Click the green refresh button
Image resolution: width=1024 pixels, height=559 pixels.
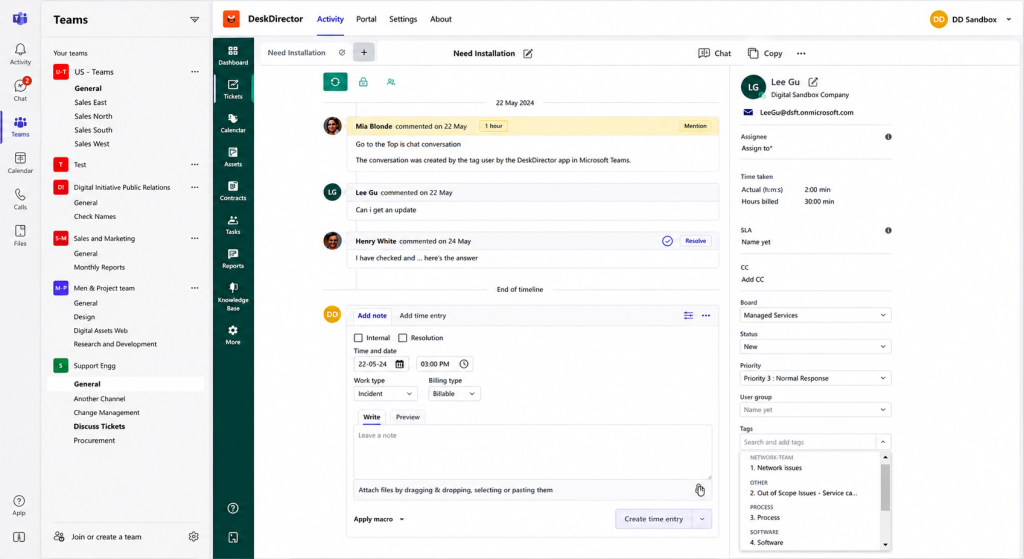[335, 82]
